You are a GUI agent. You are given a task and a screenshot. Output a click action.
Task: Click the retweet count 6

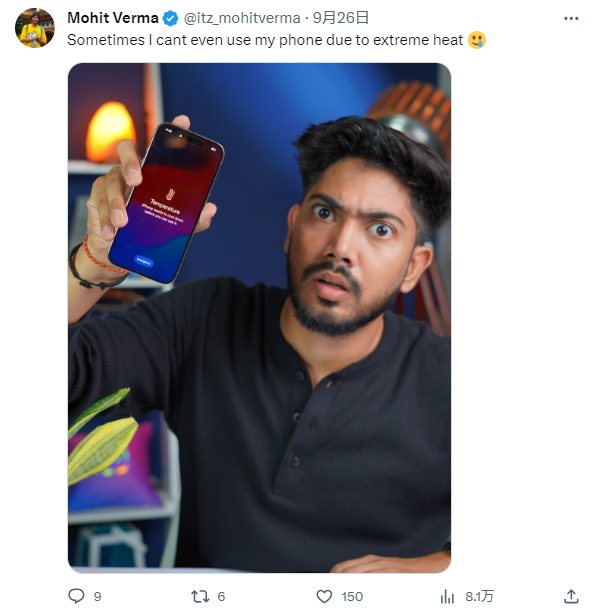(221, 596)
